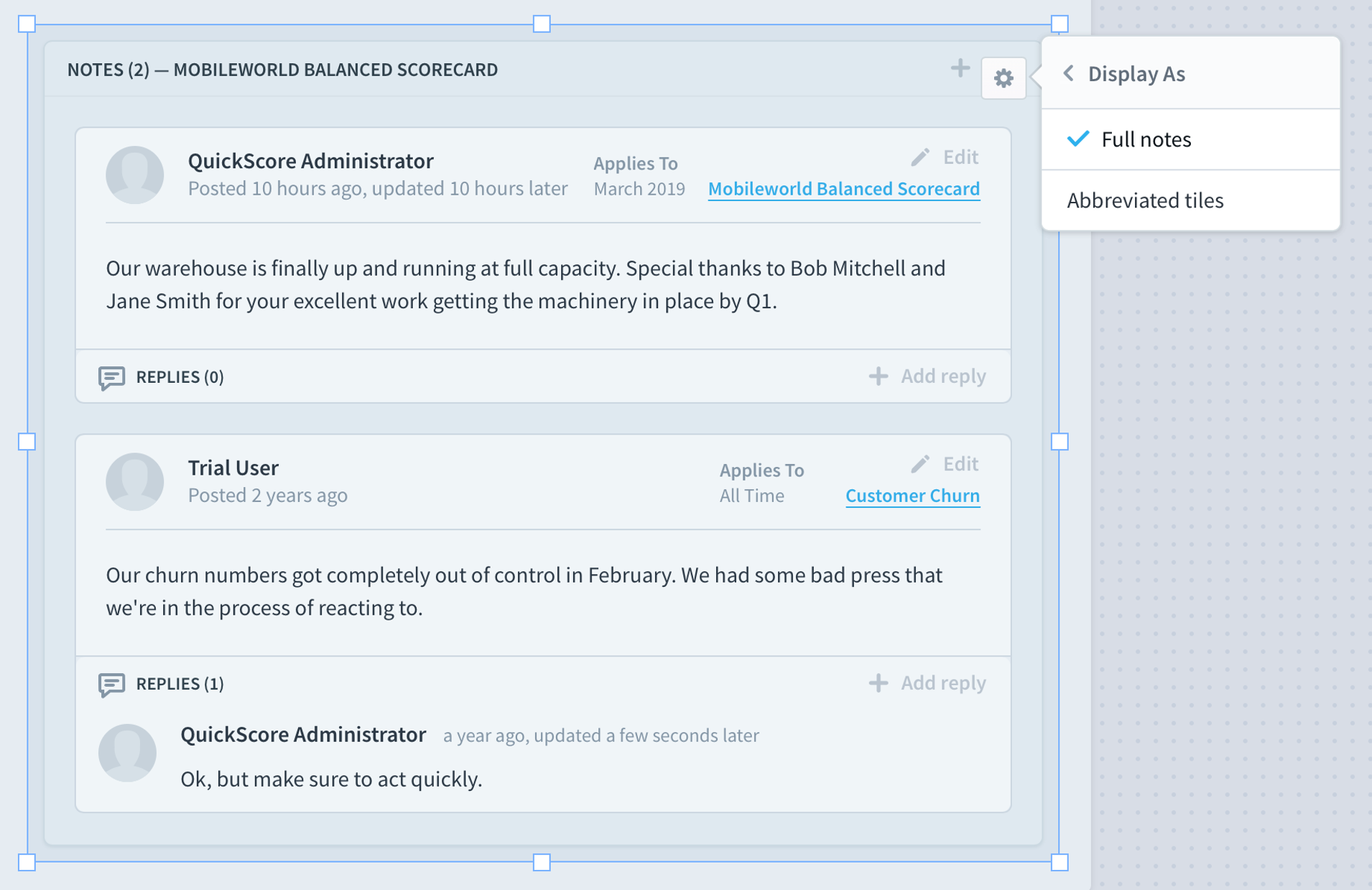Screen dimensions: 1372x890
Task: Click QuickScore Administrator avatar on first note
Action: tap(135, 175)
